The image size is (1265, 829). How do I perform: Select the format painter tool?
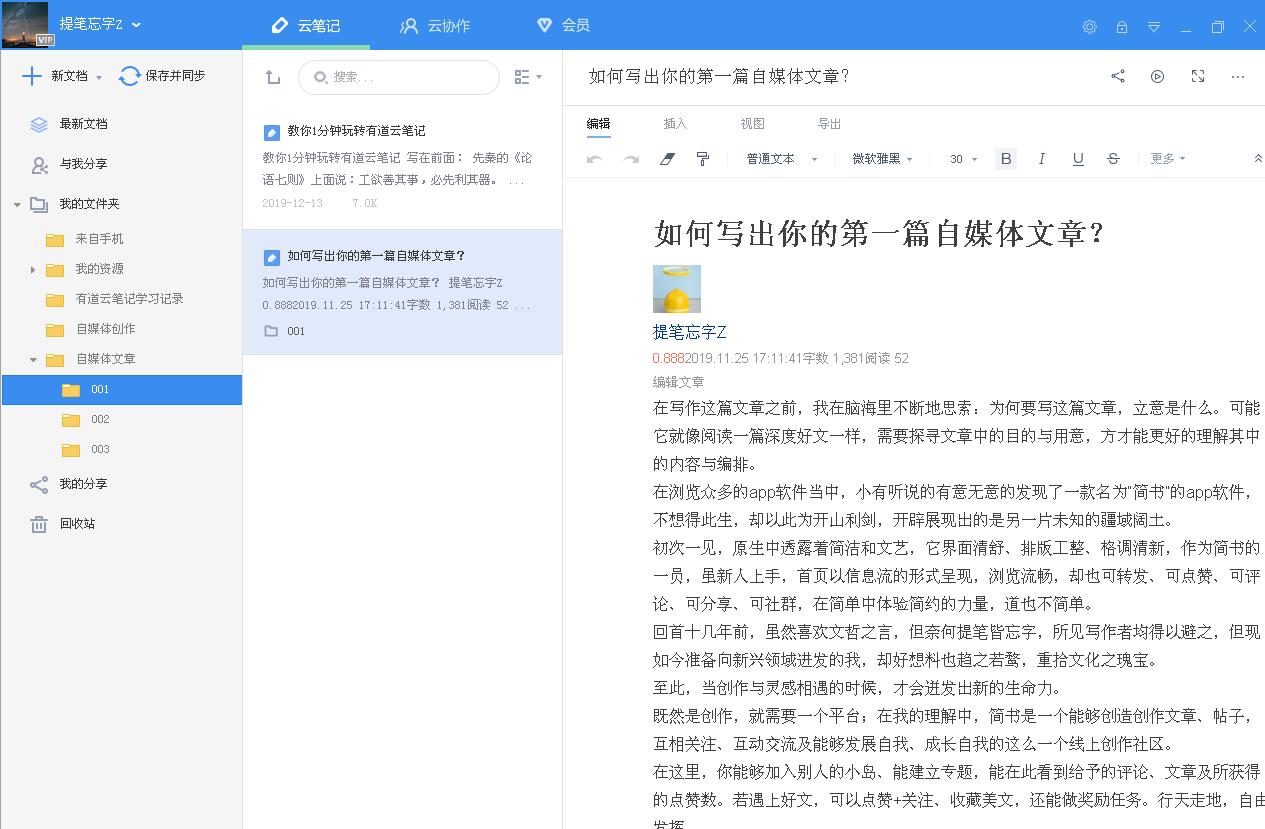click(703, 158)
